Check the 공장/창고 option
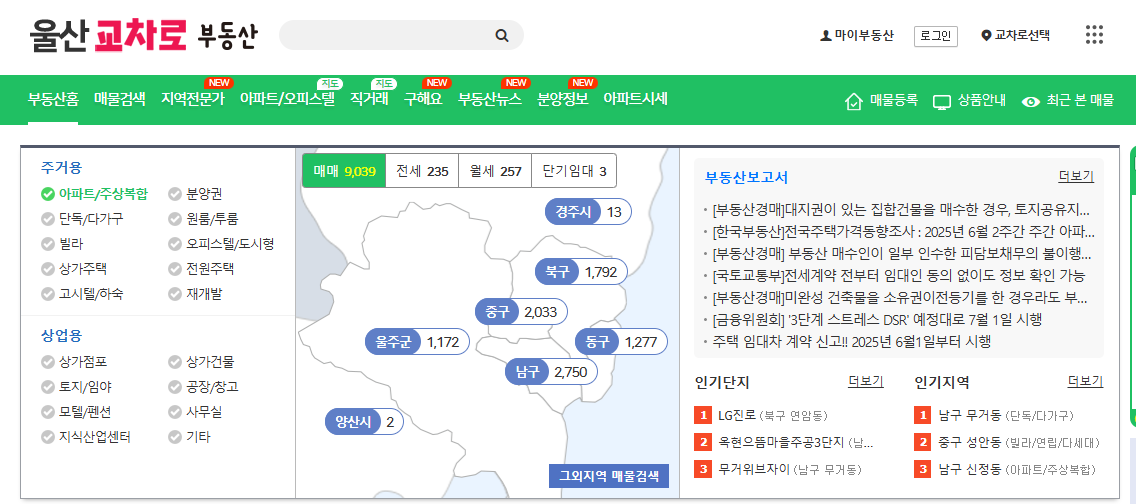The height and width of the screenshot is (504, 1136). [204, 387]
